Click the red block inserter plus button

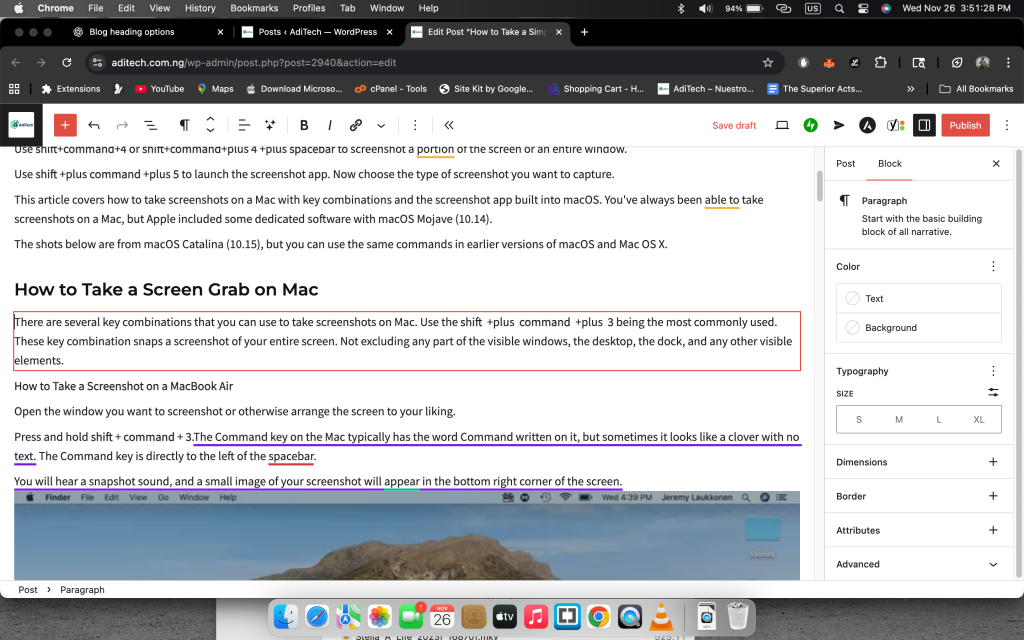(x=65, y=125)
